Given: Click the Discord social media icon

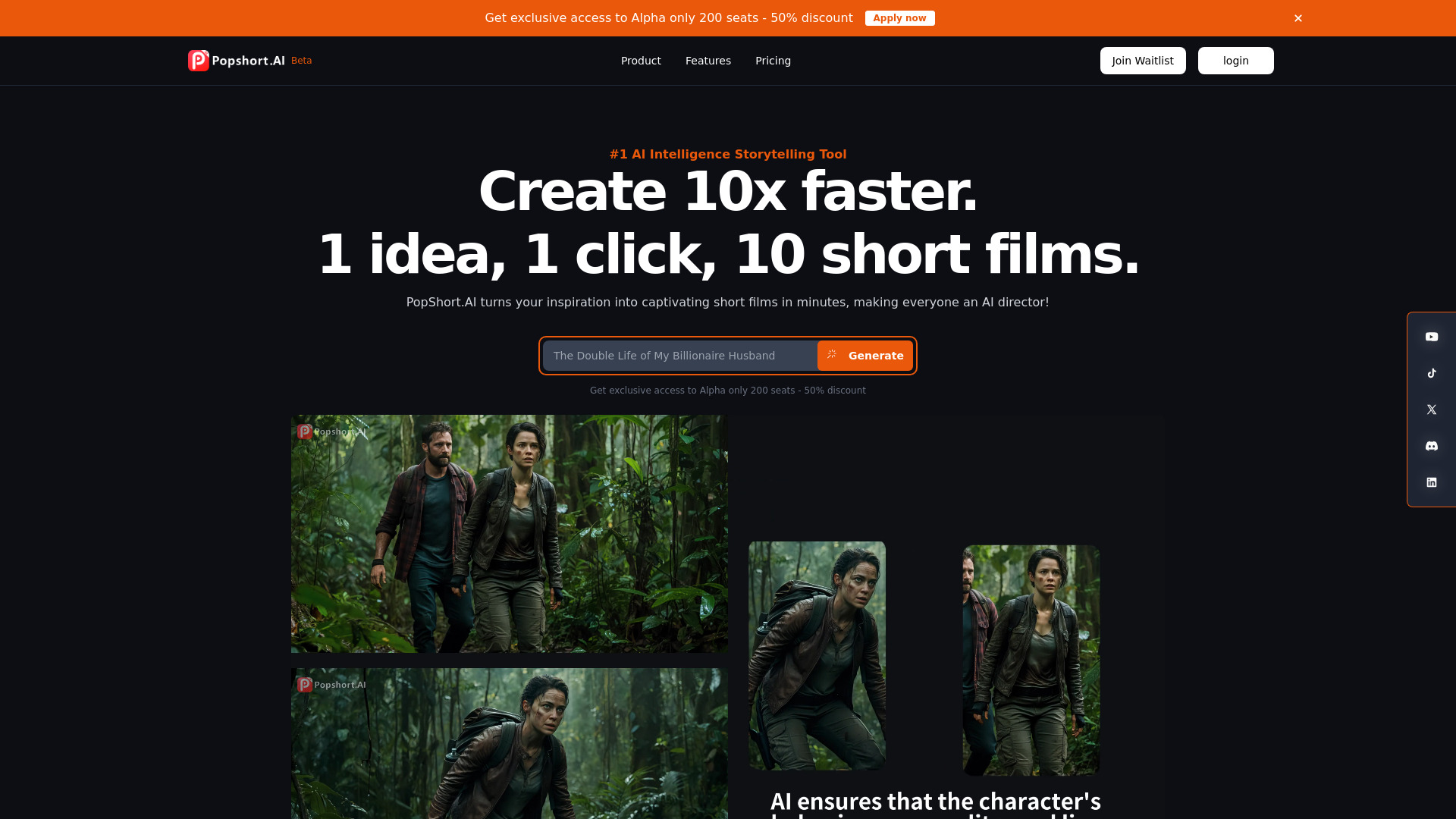Looking at the screenshot, I should (1432, 446).
